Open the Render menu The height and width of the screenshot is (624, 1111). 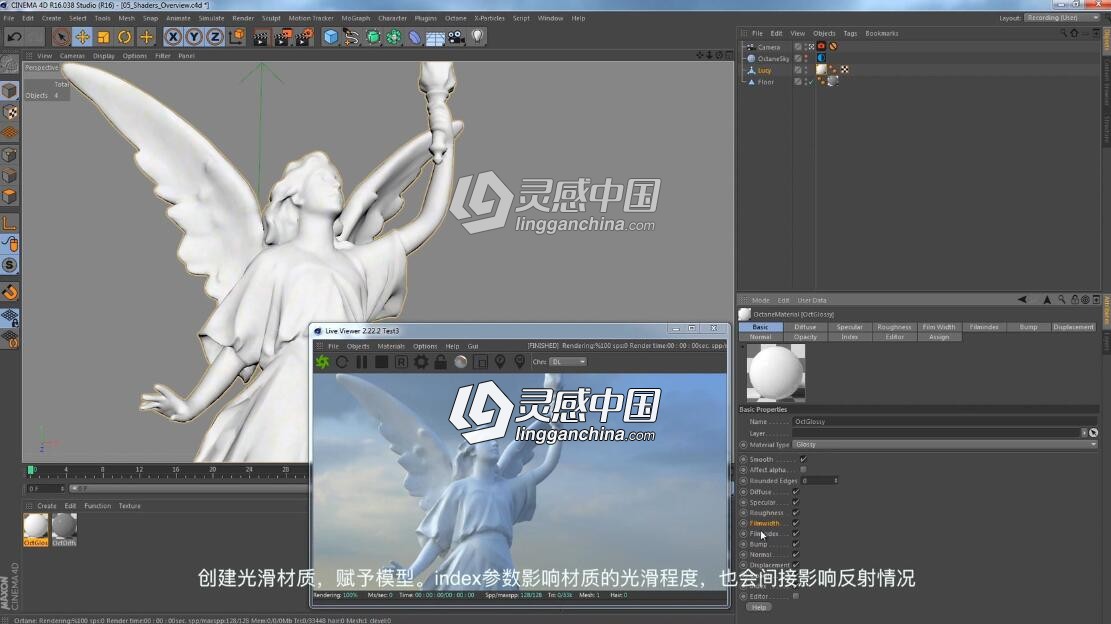(x=243, y=18)
